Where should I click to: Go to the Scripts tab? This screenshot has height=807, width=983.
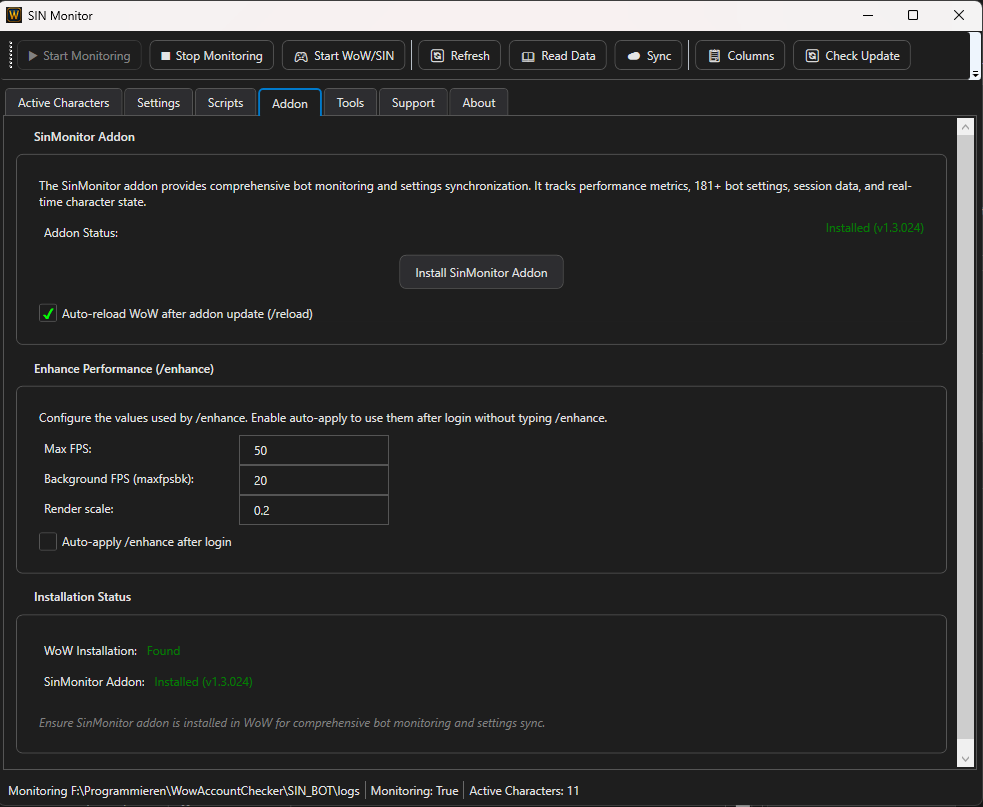click(225, 102)
